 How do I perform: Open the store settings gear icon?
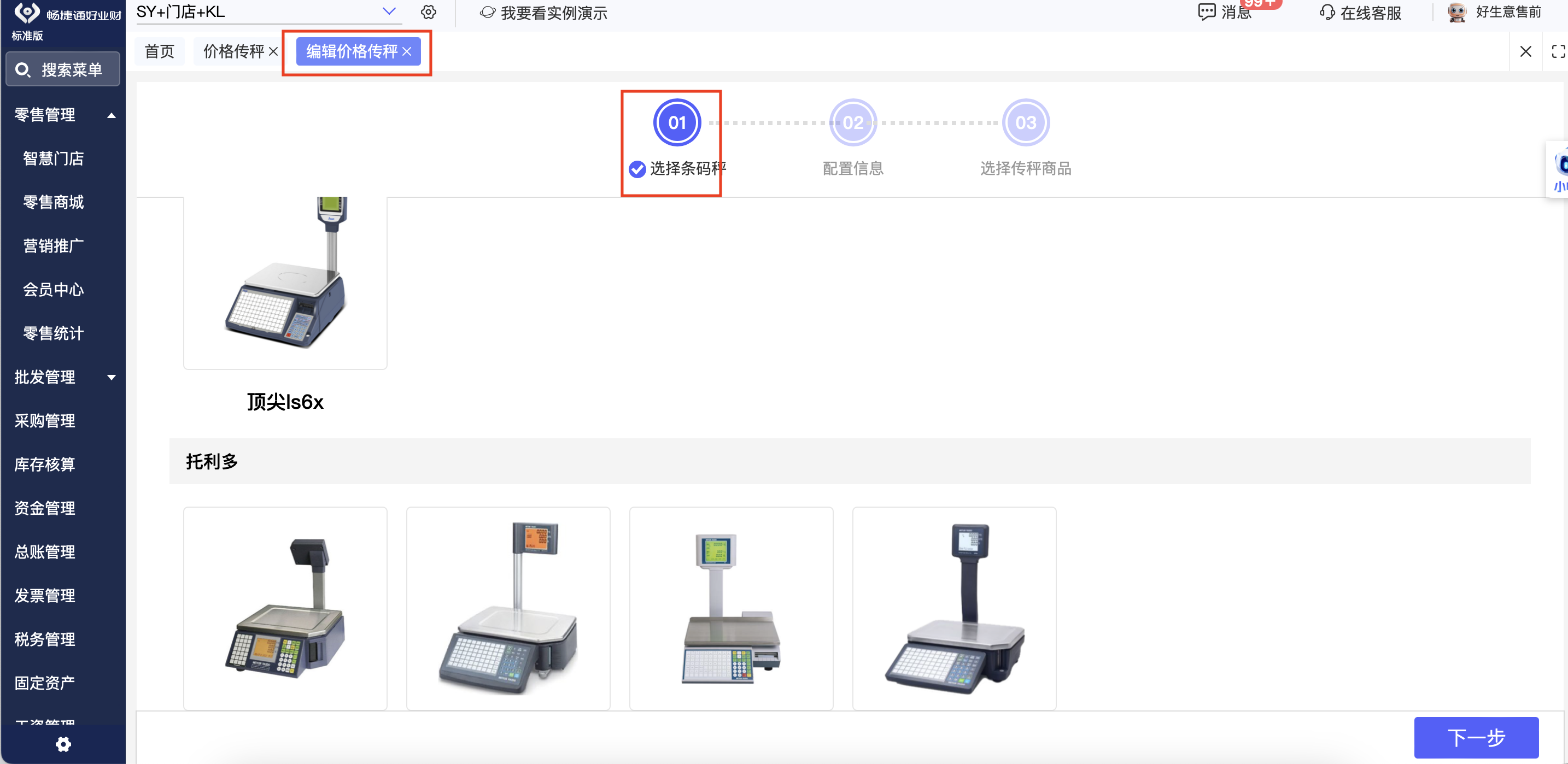429,12
